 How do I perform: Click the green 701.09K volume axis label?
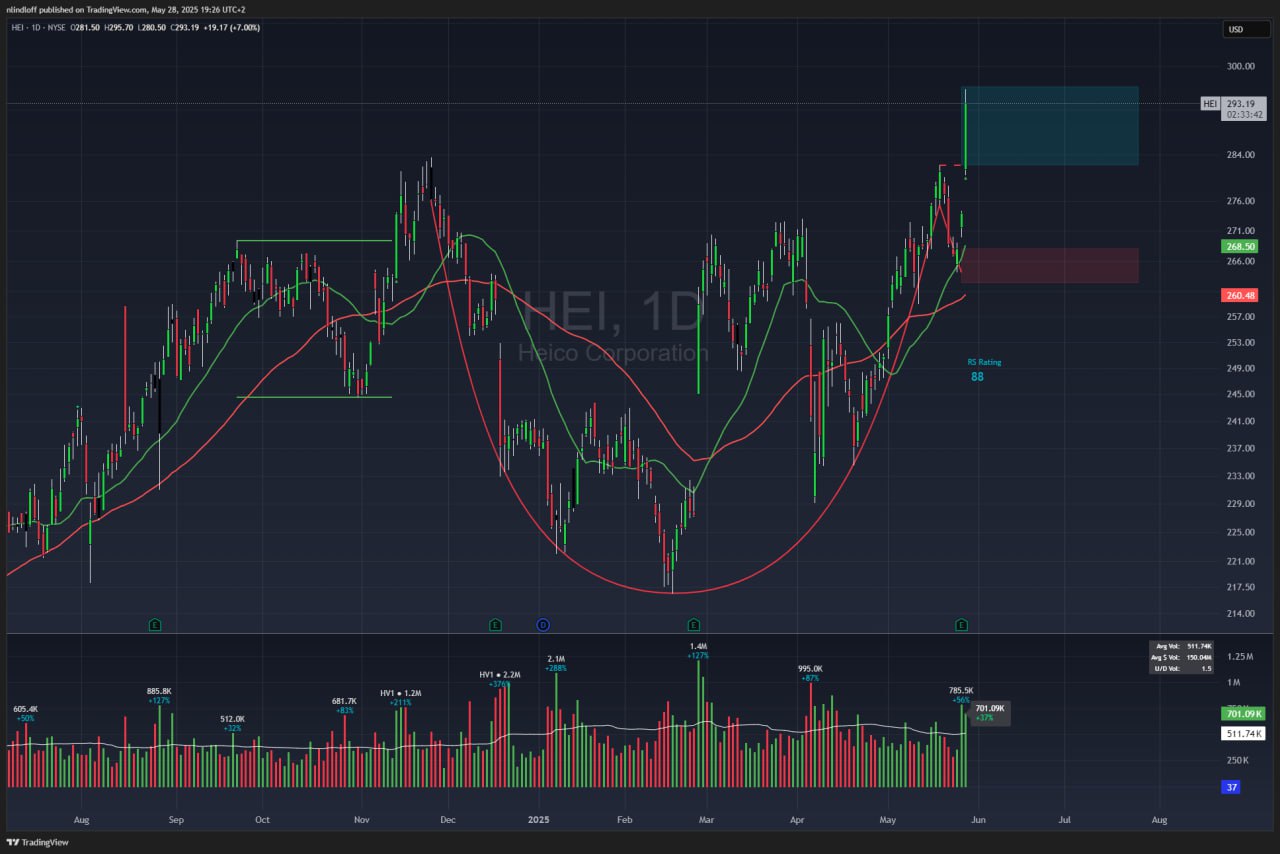pyautogui.click(x=1244, y=713)
